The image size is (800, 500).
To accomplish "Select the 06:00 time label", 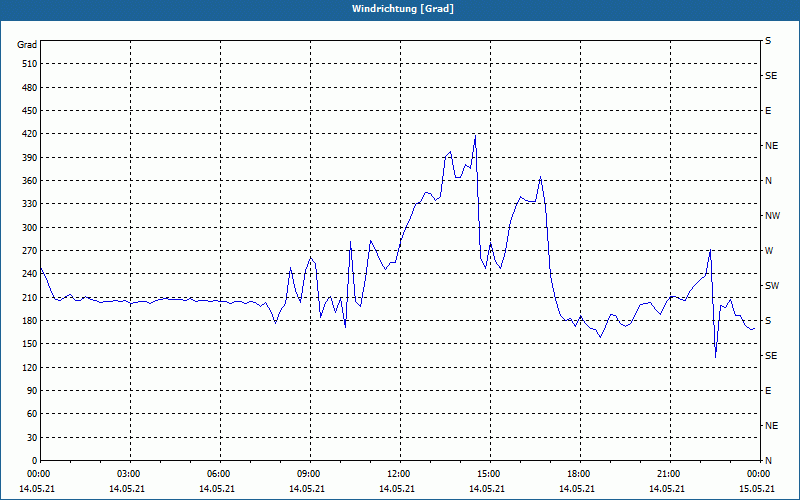I will point(217,474).
